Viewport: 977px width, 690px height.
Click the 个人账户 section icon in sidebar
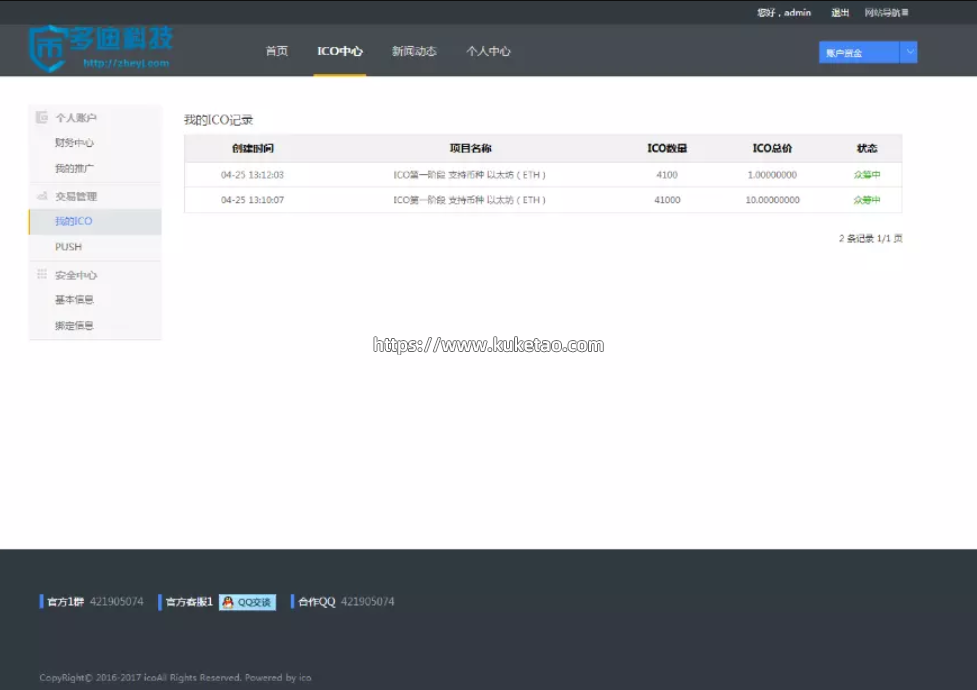pos(42,118)
